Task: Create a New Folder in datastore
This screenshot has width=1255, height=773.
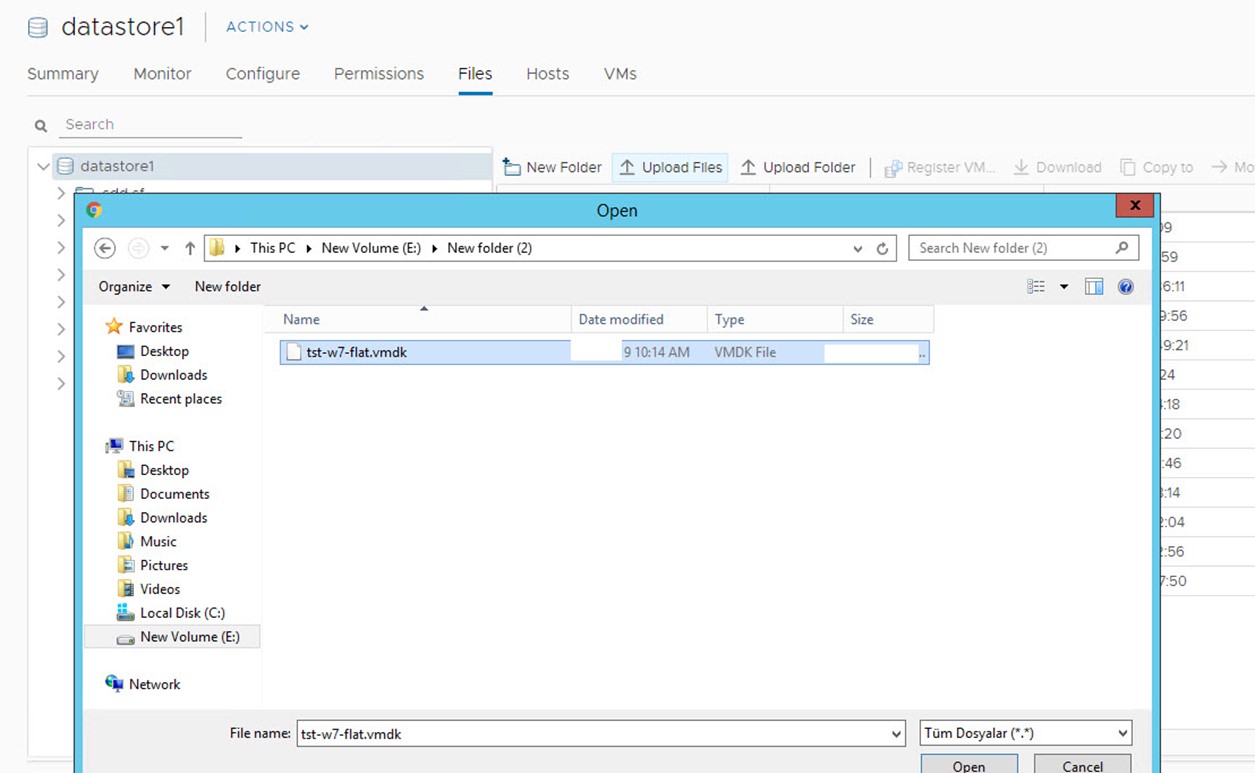Action: pos(552,167)
